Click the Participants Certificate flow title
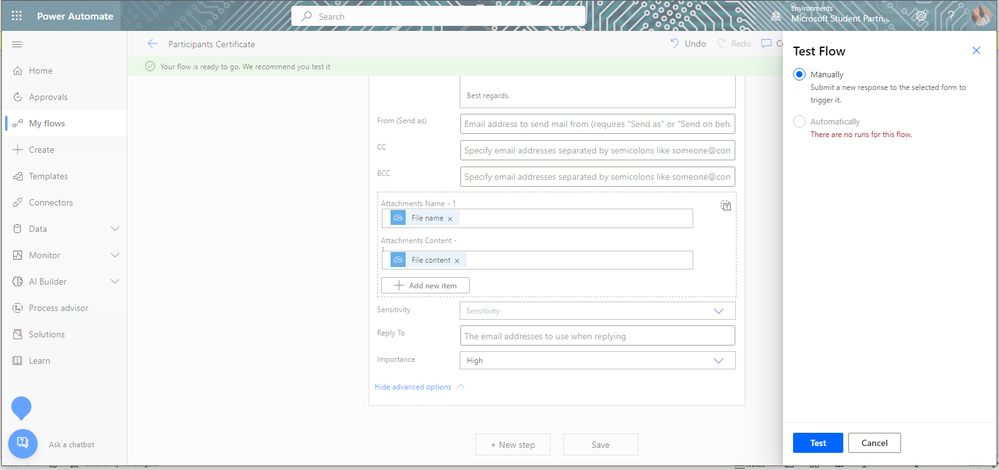This screenshot has height=470, width=999. 212,44
